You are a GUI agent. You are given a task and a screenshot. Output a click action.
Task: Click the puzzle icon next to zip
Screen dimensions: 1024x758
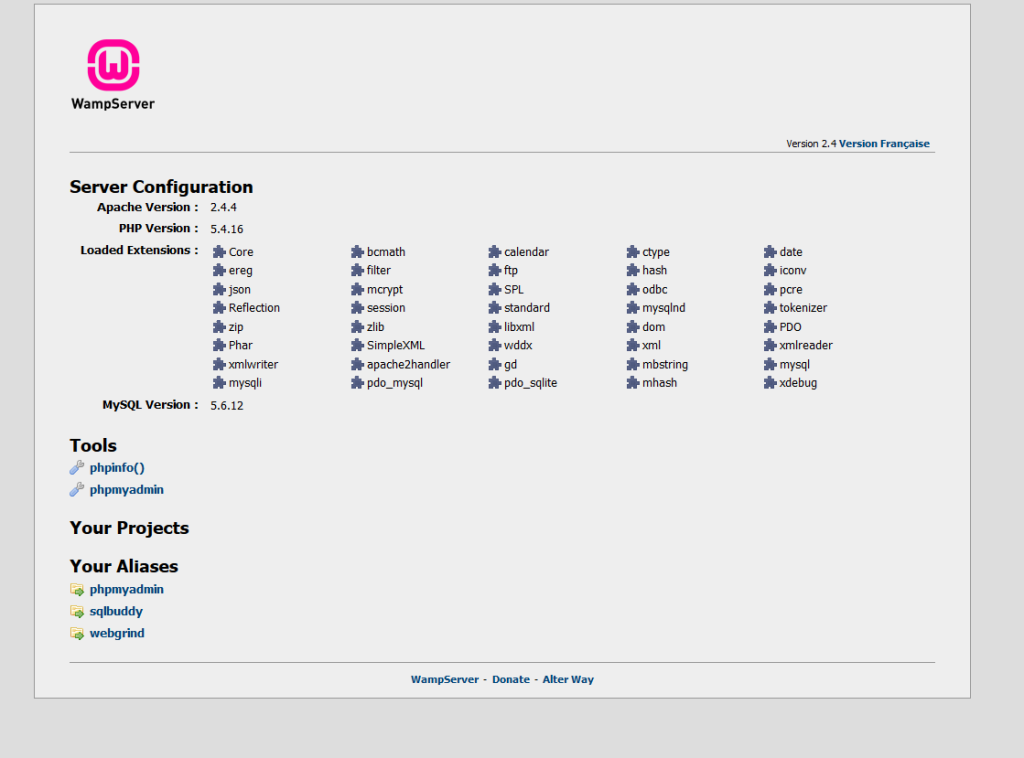coord(219,327)
